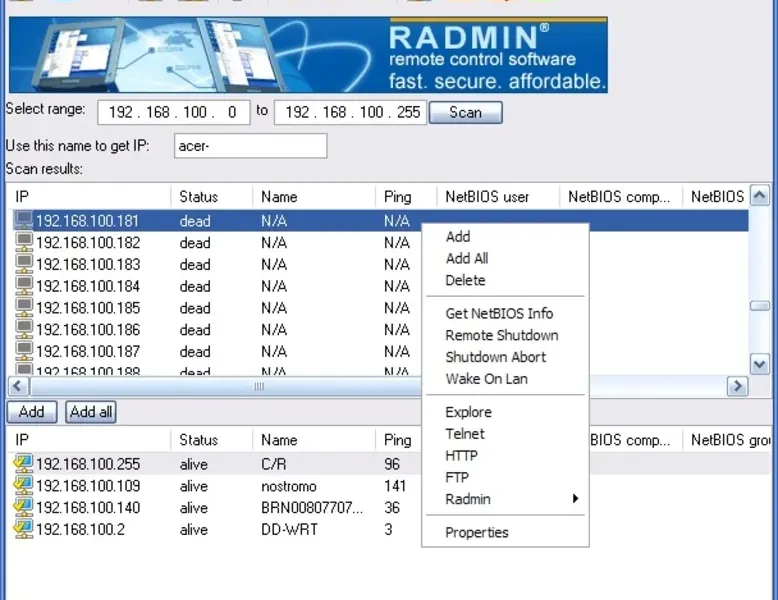Select Delete in the context menu
The height and width of the screenshot is (600, 778).
click(x=505, y=280)
